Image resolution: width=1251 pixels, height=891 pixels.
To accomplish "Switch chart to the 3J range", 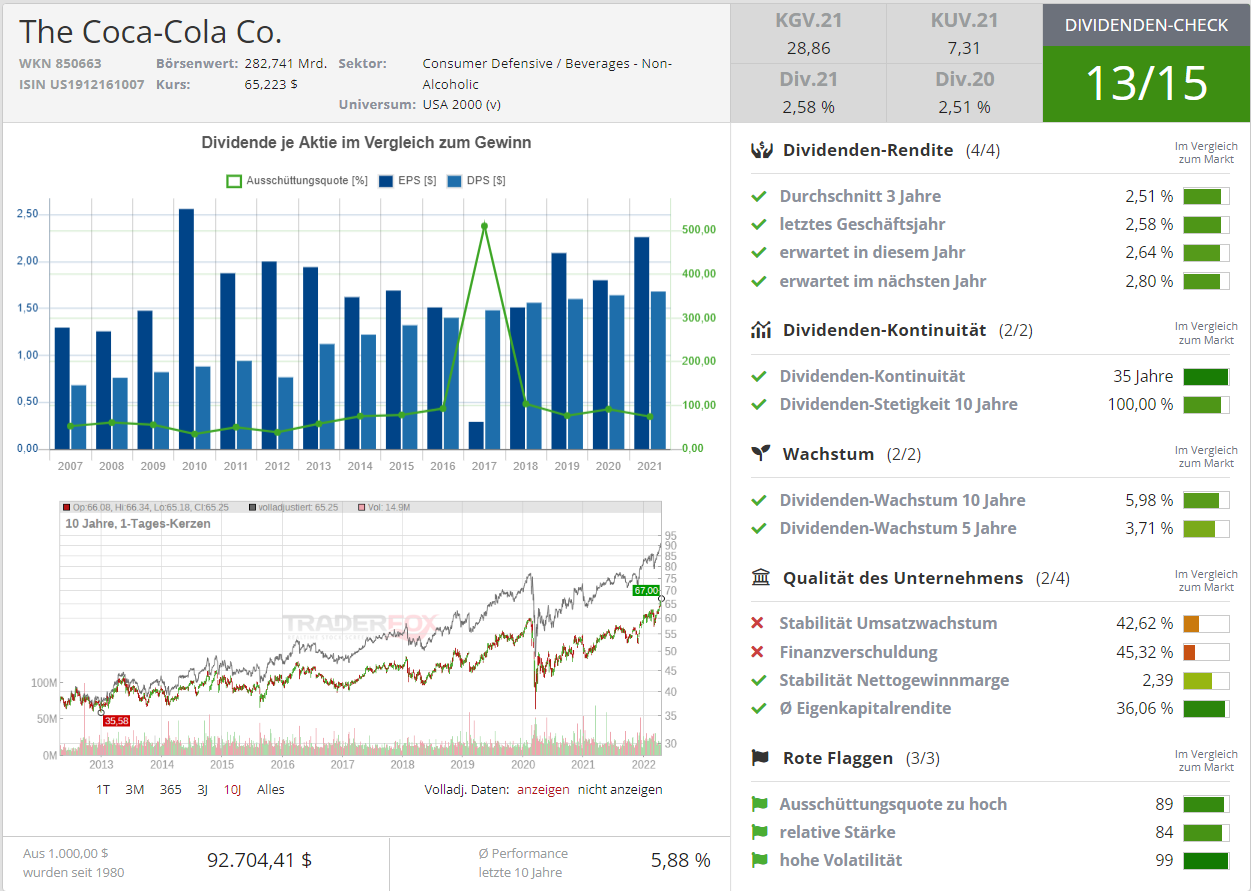I will click(x=202, y=789).
